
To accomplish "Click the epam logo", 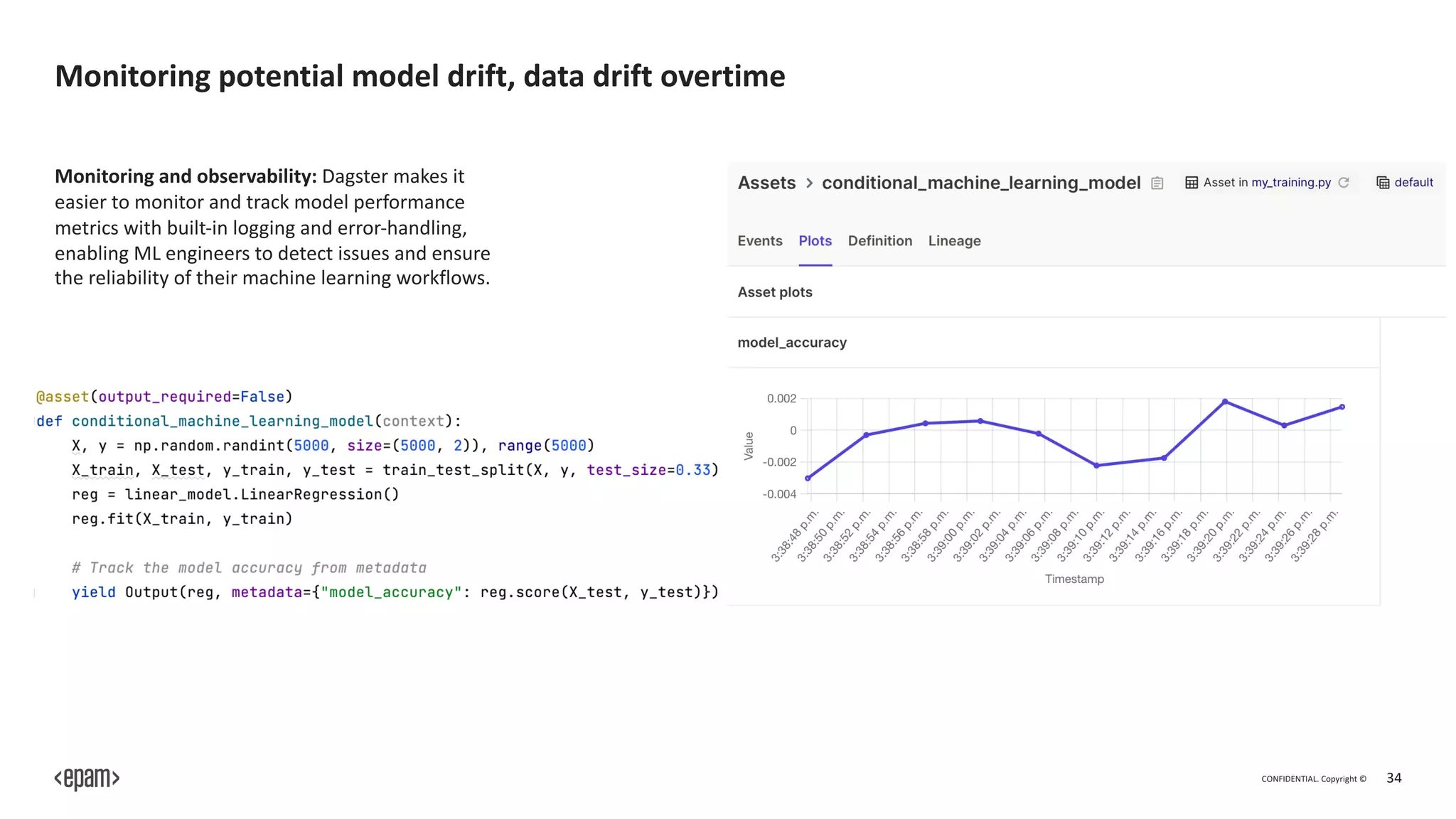I will [x=87, y=779].
